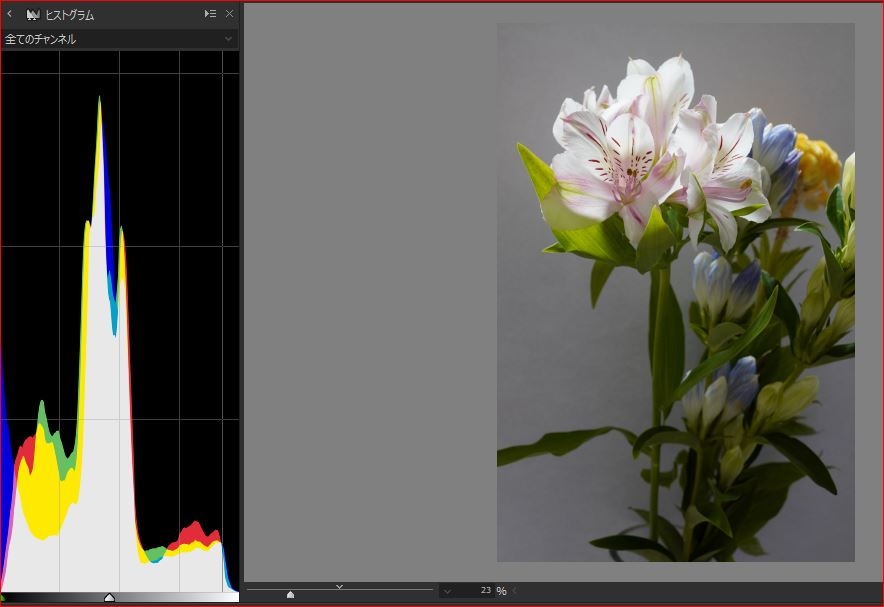The width and height of the screenshot is (884, 607).
Task: Click the 23 zoom percentage field
Action: pos(474,590)
